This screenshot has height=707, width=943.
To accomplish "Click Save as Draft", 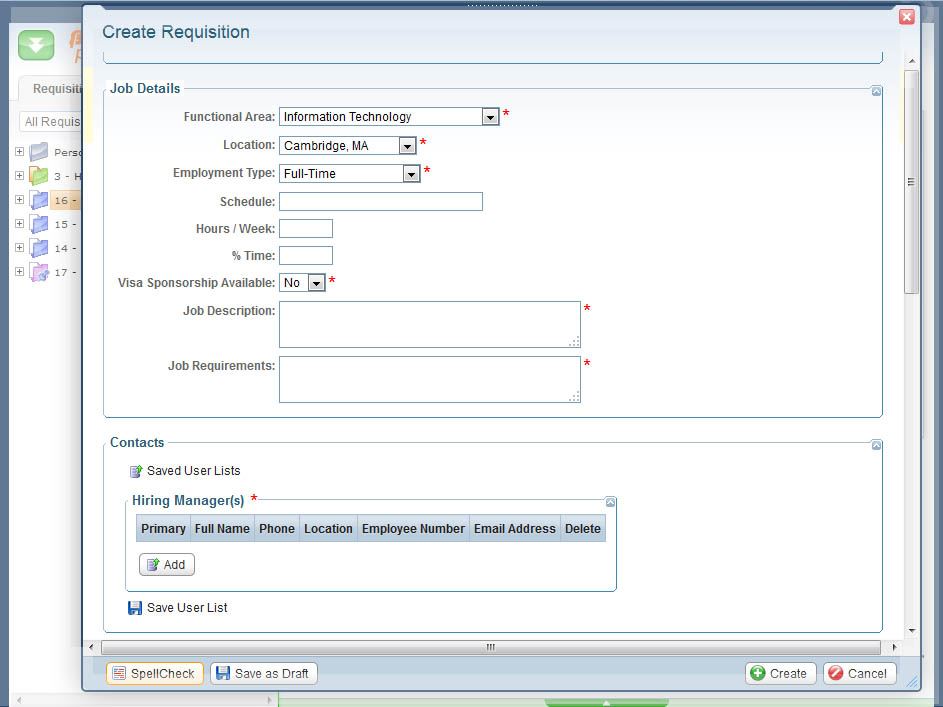I will [263, 673].
